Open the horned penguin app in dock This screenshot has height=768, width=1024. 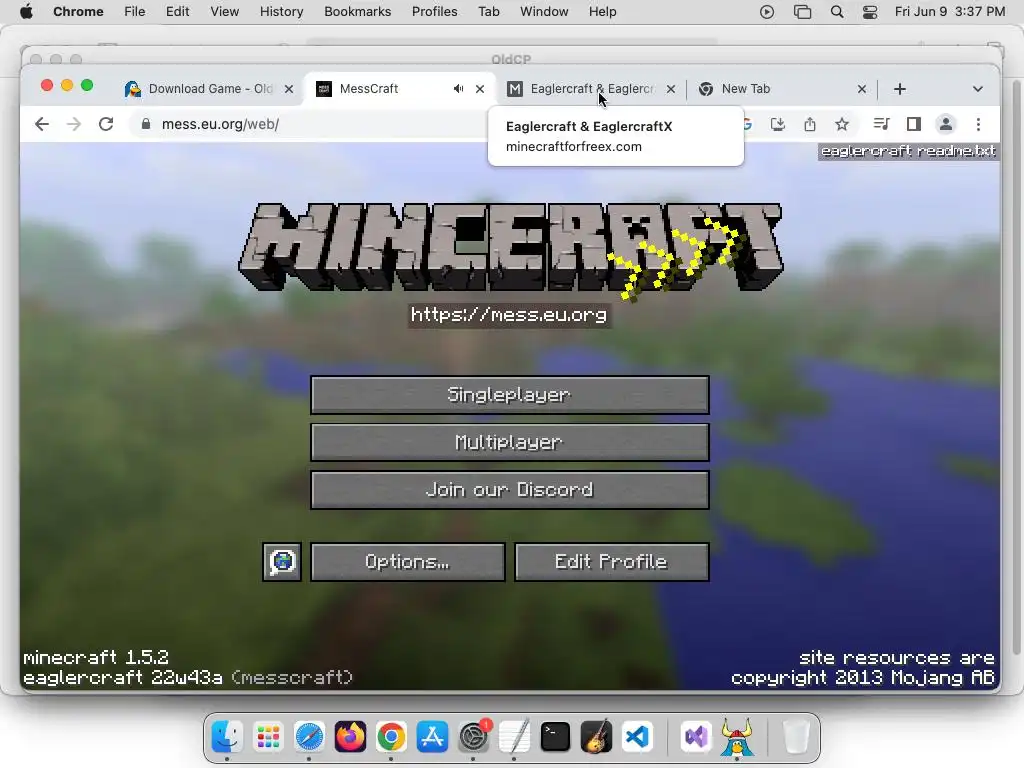pyautogui.click(x=737, y=737)
